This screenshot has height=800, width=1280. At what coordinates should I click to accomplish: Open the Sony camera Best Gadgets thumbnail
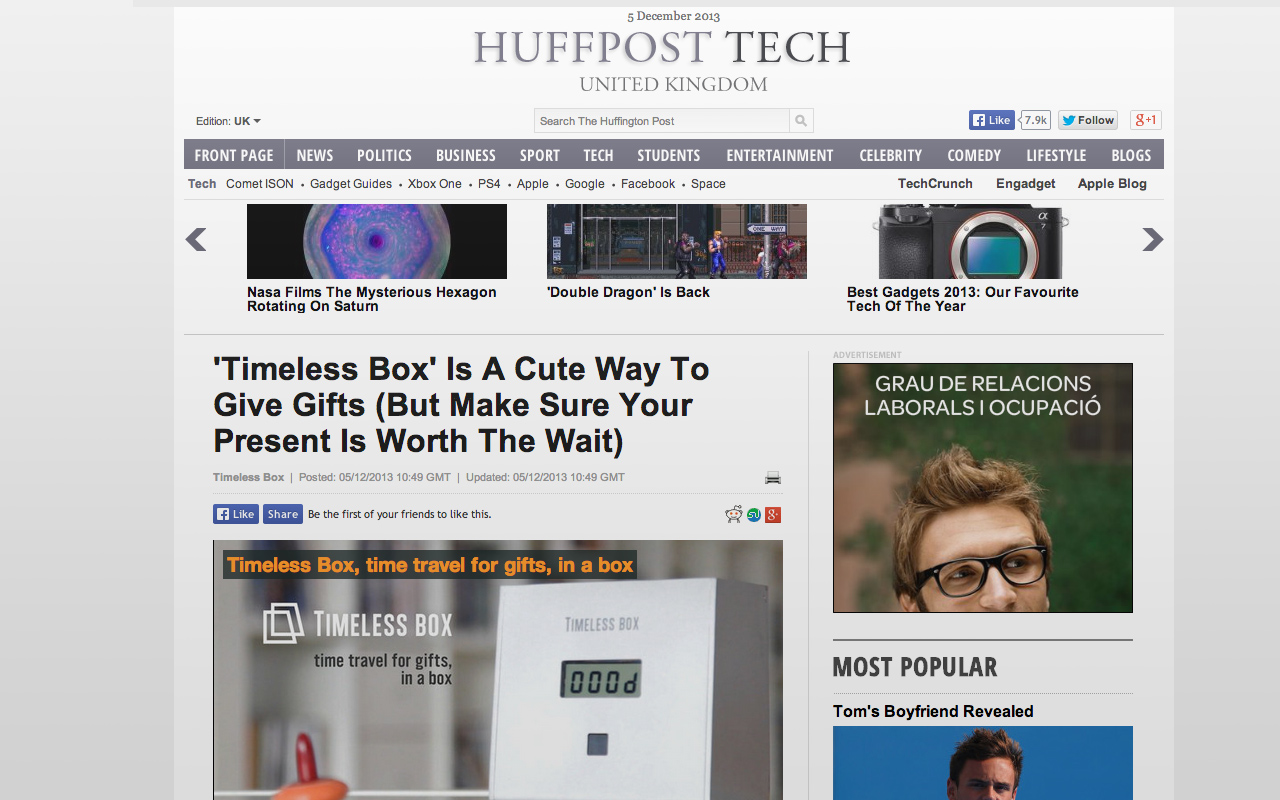click(970, 241)
